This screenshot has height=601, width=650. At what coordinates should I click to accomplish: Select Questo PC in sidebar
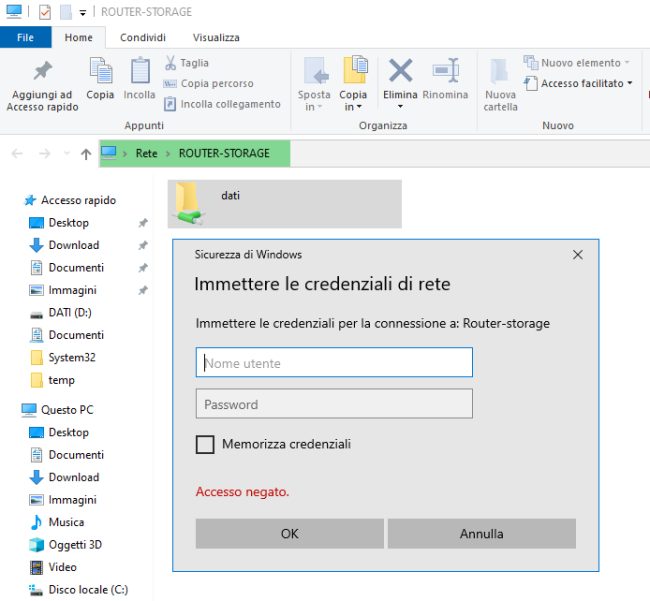[x=67, y=410]
